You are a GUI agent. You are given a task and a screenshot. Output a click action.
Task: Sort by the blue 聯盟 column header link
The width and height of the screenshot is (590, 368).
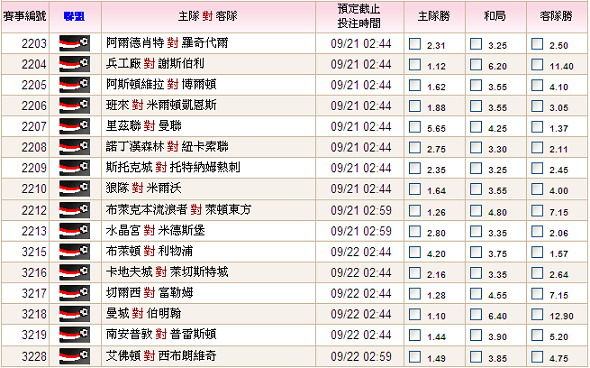coord(74,16)
